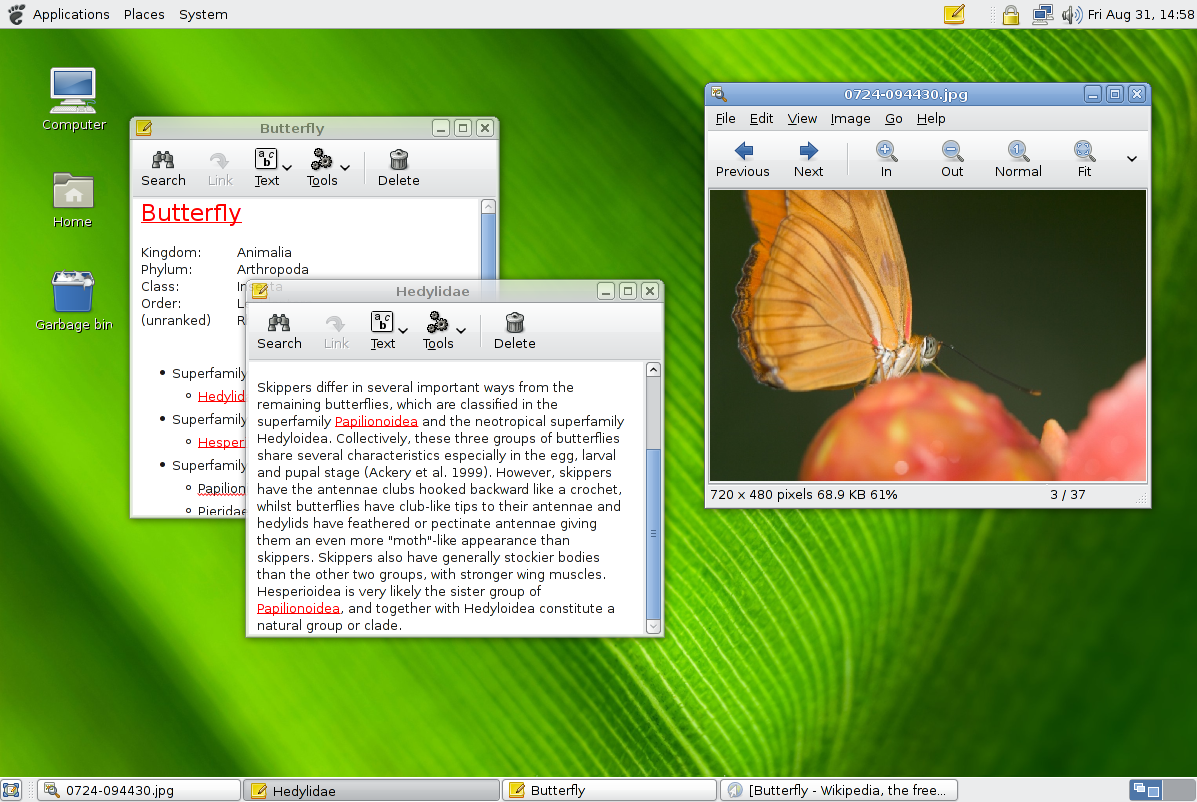Open the Places menu
The height and width of the screenshot is (802, 1197).
pos(144,14)
